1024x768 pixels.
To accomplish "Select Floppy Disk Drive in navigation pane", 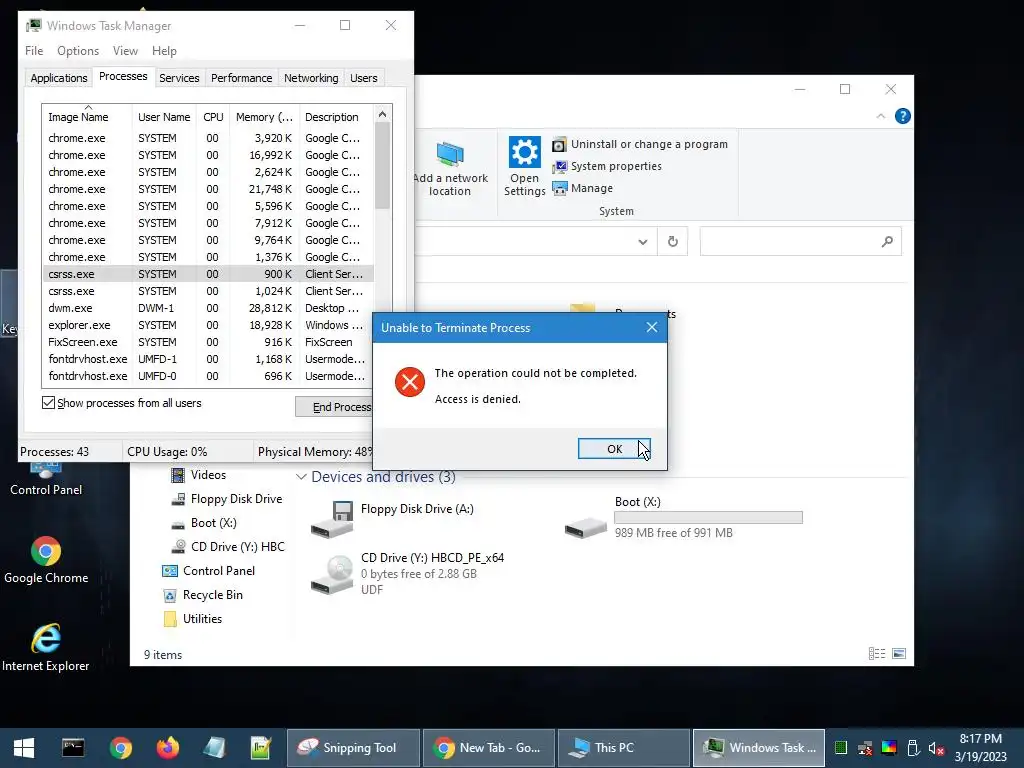I will pyautogui.click(x=227, y=499).
